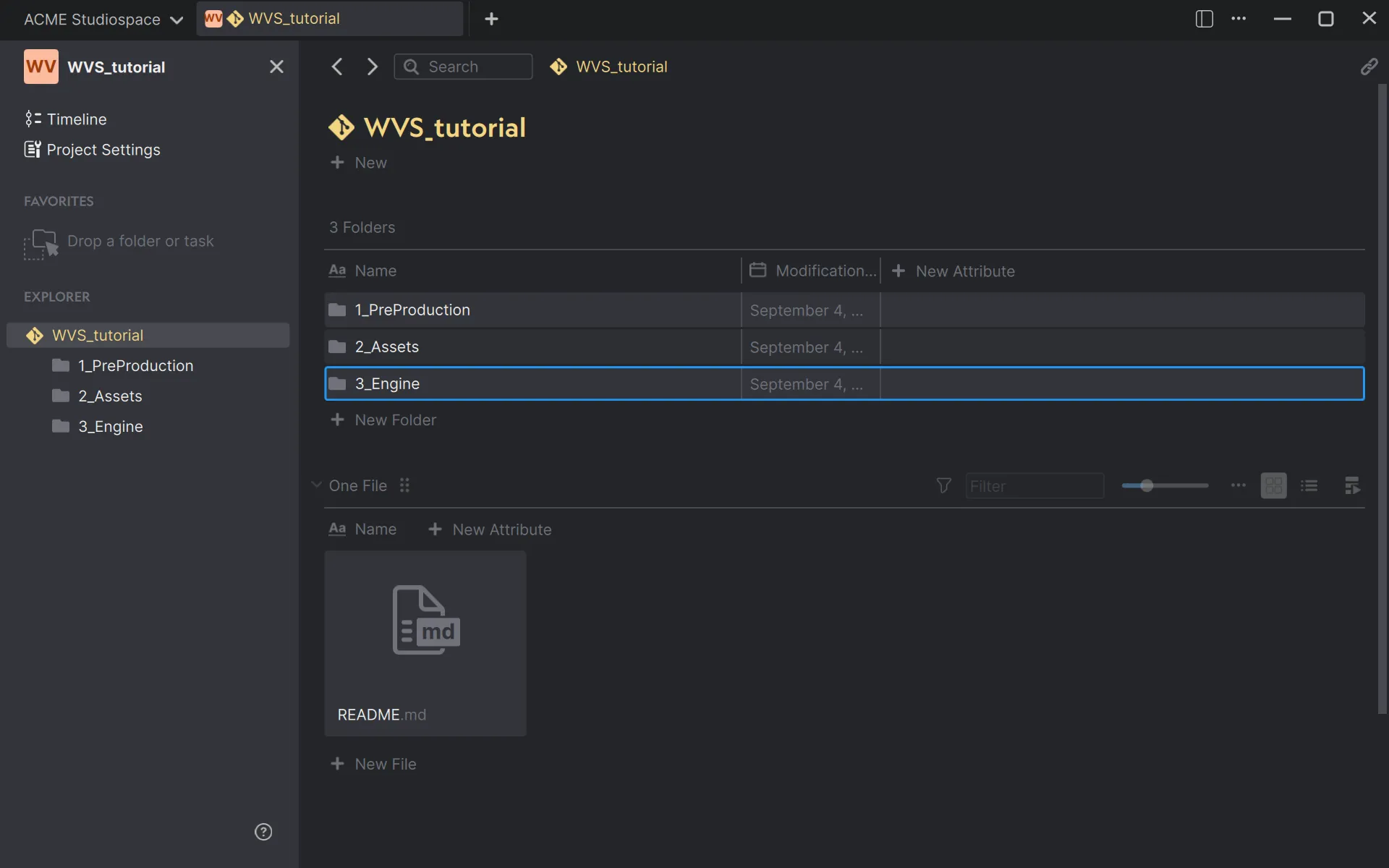1389x868 pixels.
Task: Toggle the sidebar panel icon in the titlebar
Action: 1203,19
